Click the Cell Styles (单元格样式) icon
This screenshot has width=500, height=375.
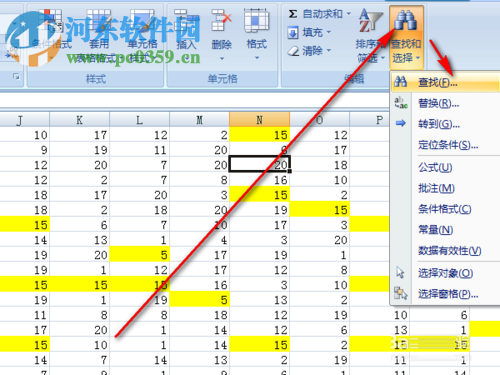pyautogui.click(x=143, y=21)
